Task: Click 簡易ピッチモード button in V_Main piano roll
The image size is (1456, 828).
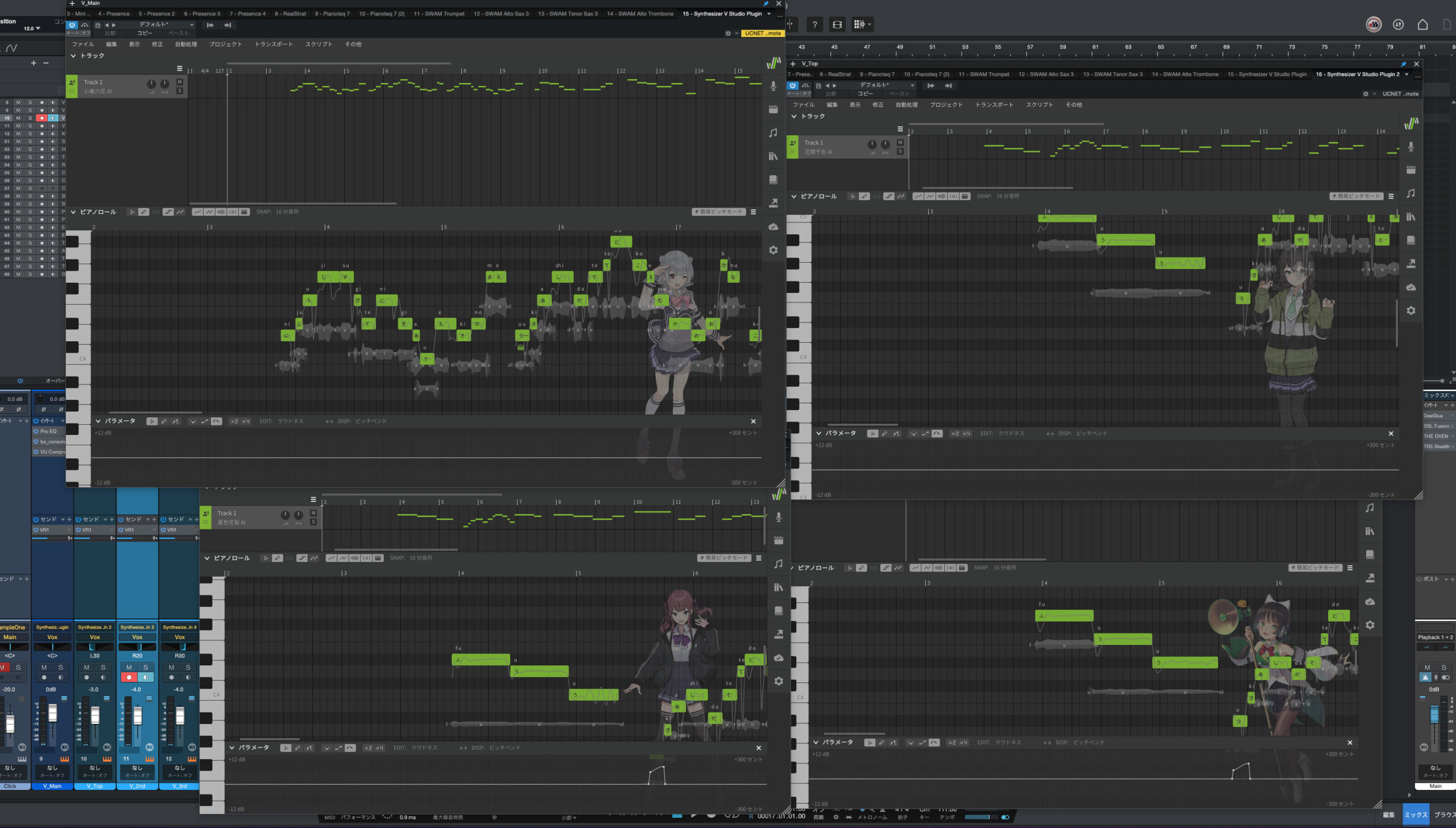Action: click(x=718, y=212)
